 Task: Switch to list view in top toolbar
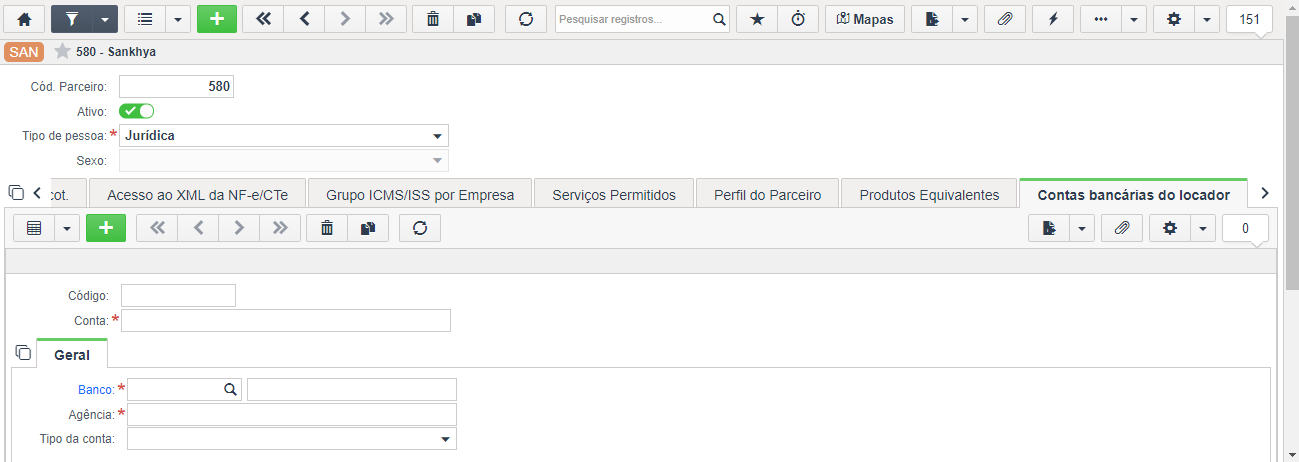[144, 19]
